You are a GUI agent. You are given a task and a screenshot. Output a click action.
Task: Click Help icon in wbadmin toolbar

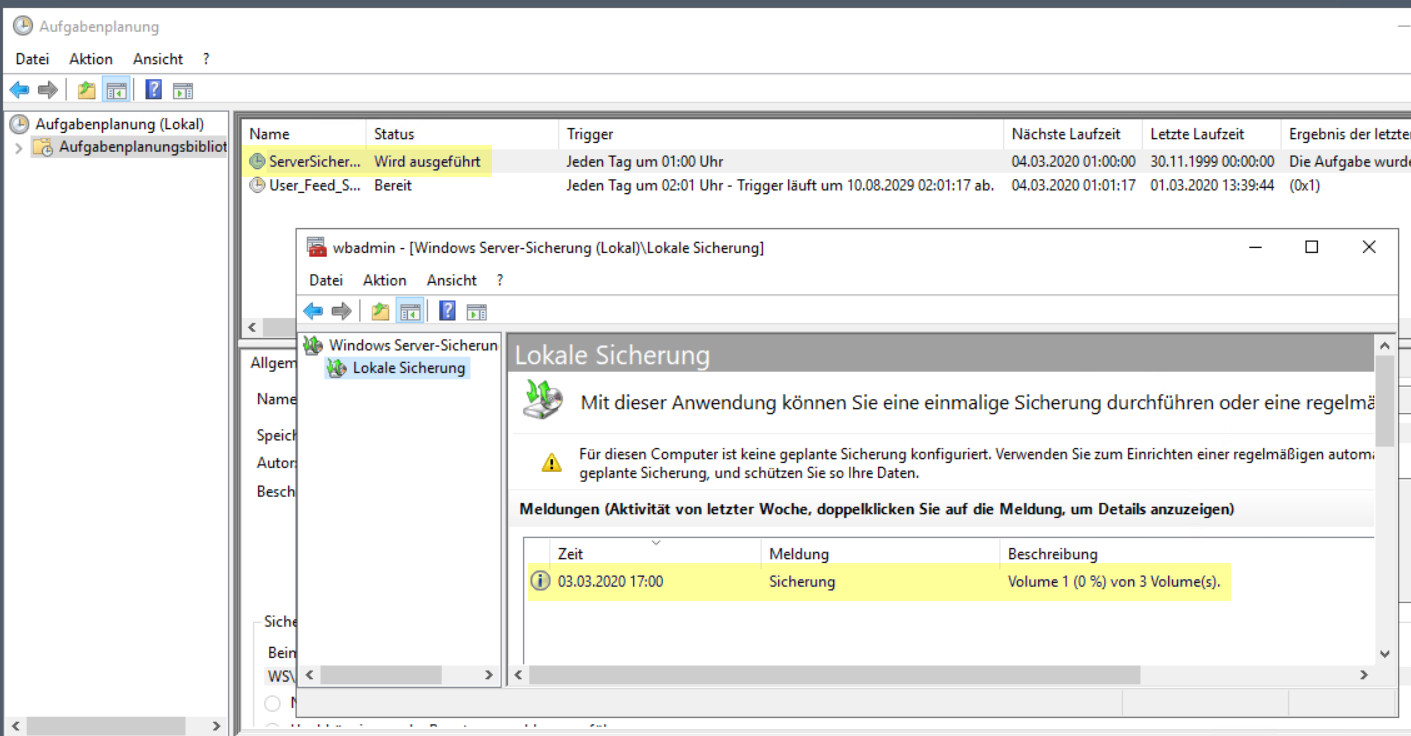[x=447, y=311]
